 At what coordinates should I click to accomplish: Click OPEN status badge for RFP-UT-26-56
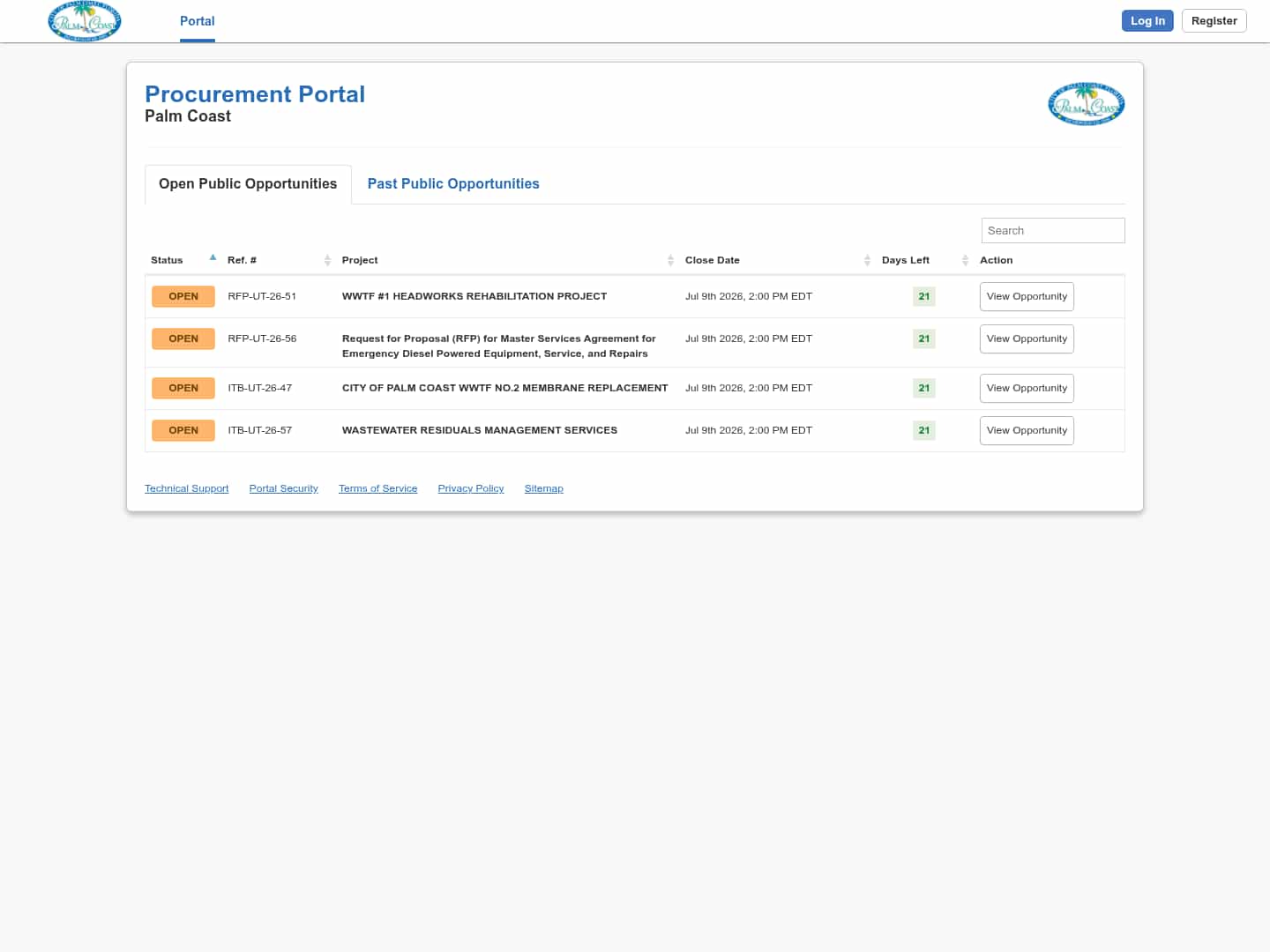coord(183,338)
